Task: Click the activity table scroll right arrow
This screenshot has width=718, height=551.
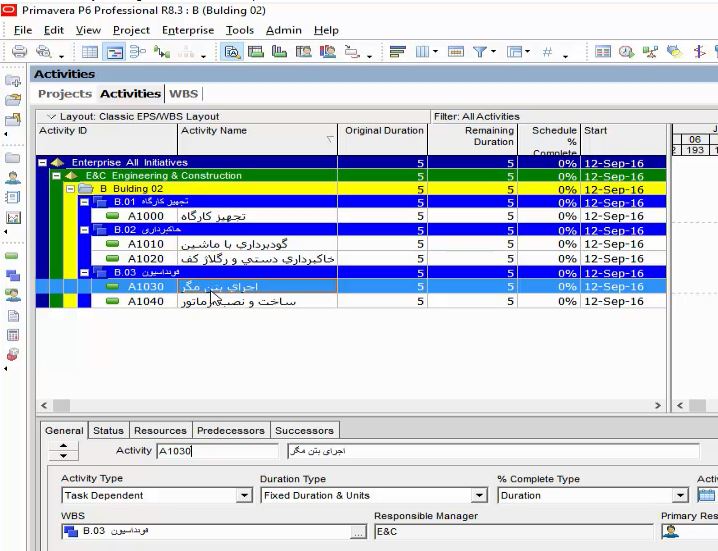Action: pyautogui.click(x=658, y=405)
